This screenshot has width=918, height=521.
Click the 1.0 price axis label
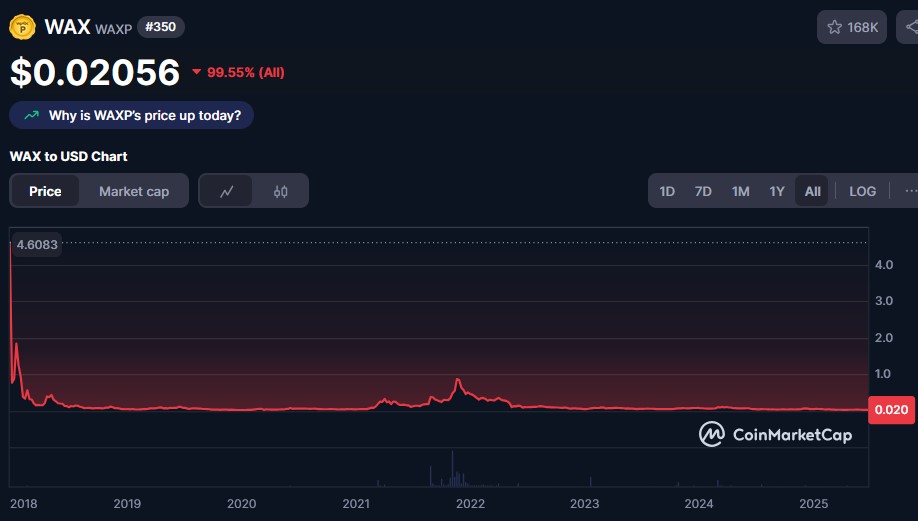tap(883, 373)
